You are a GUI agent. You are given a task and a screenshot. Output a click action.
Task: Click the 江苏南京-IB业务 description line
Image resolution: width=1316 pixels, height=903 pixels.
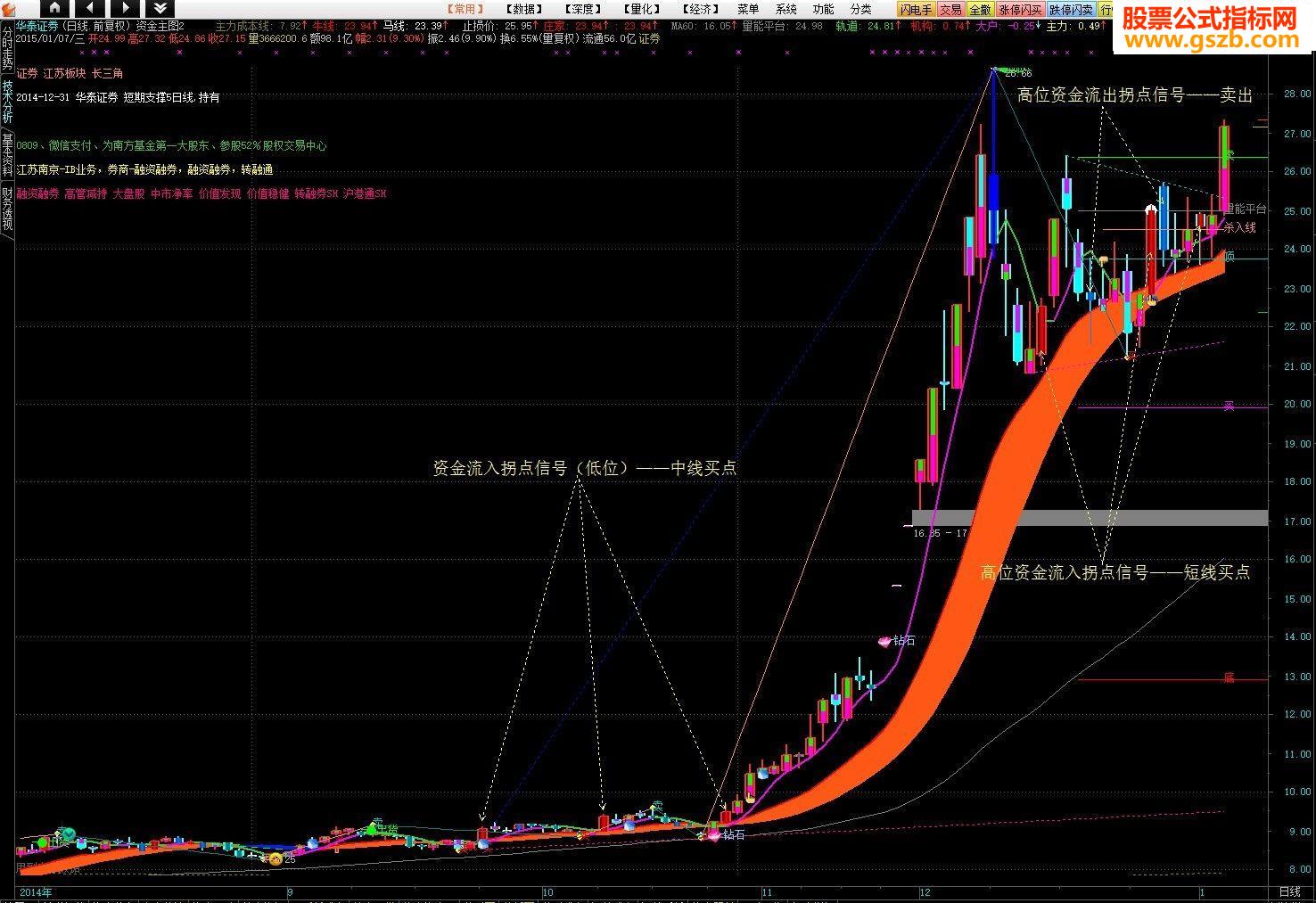point(144,169)
